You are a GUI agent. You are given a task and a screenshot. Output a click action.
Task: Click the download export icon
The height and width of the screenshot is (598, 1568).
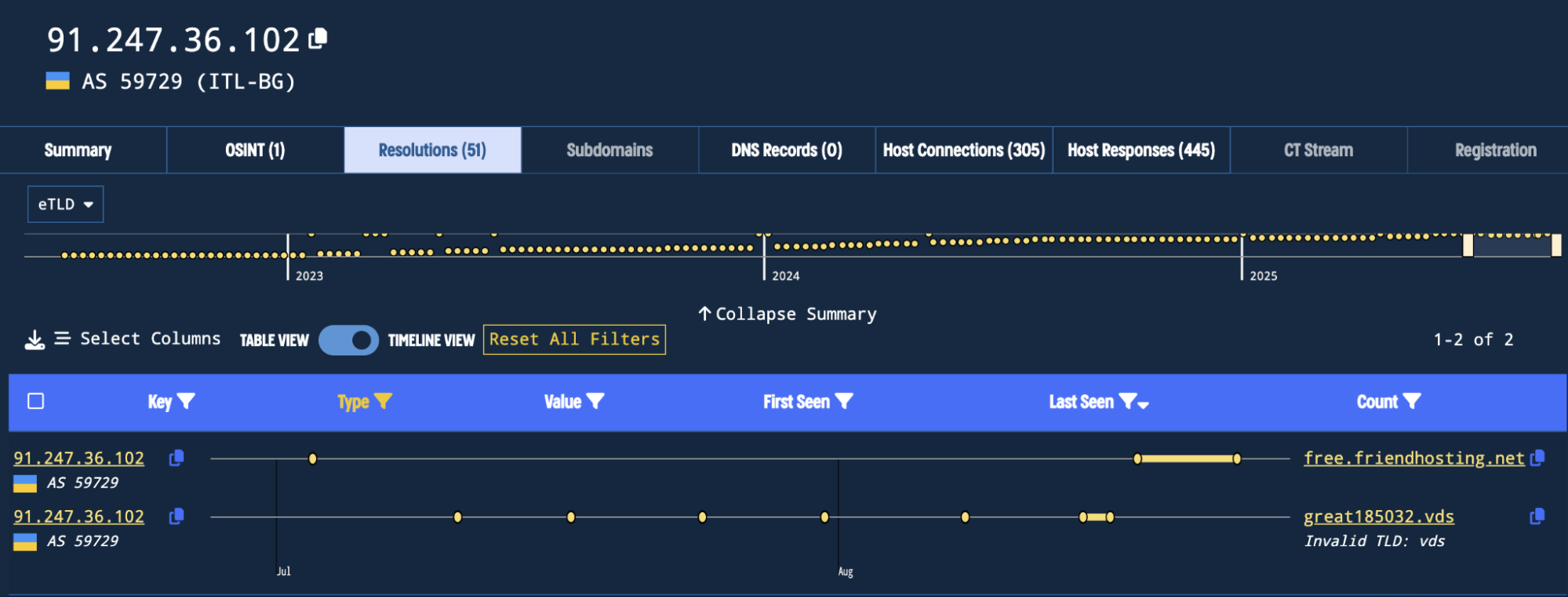click(x=35, y=340)
